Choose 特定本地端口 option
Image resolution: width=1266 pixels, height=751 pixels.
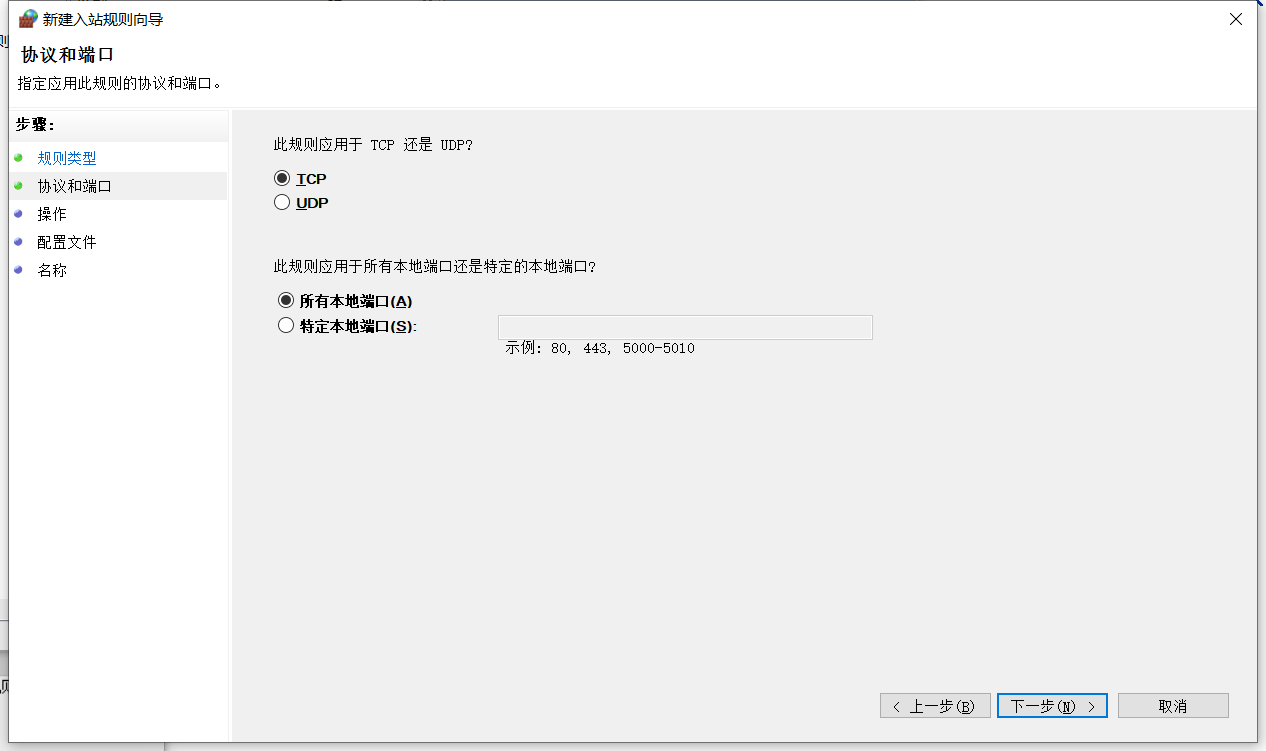click(x=286, y=325)
